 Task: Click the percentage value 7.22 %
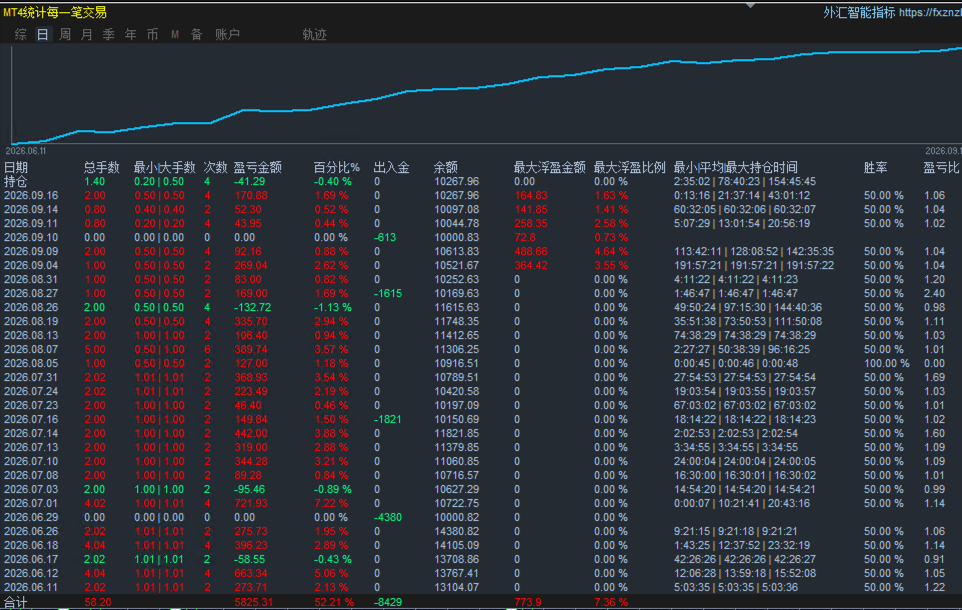pyautogui.click(x=331, y=503)
